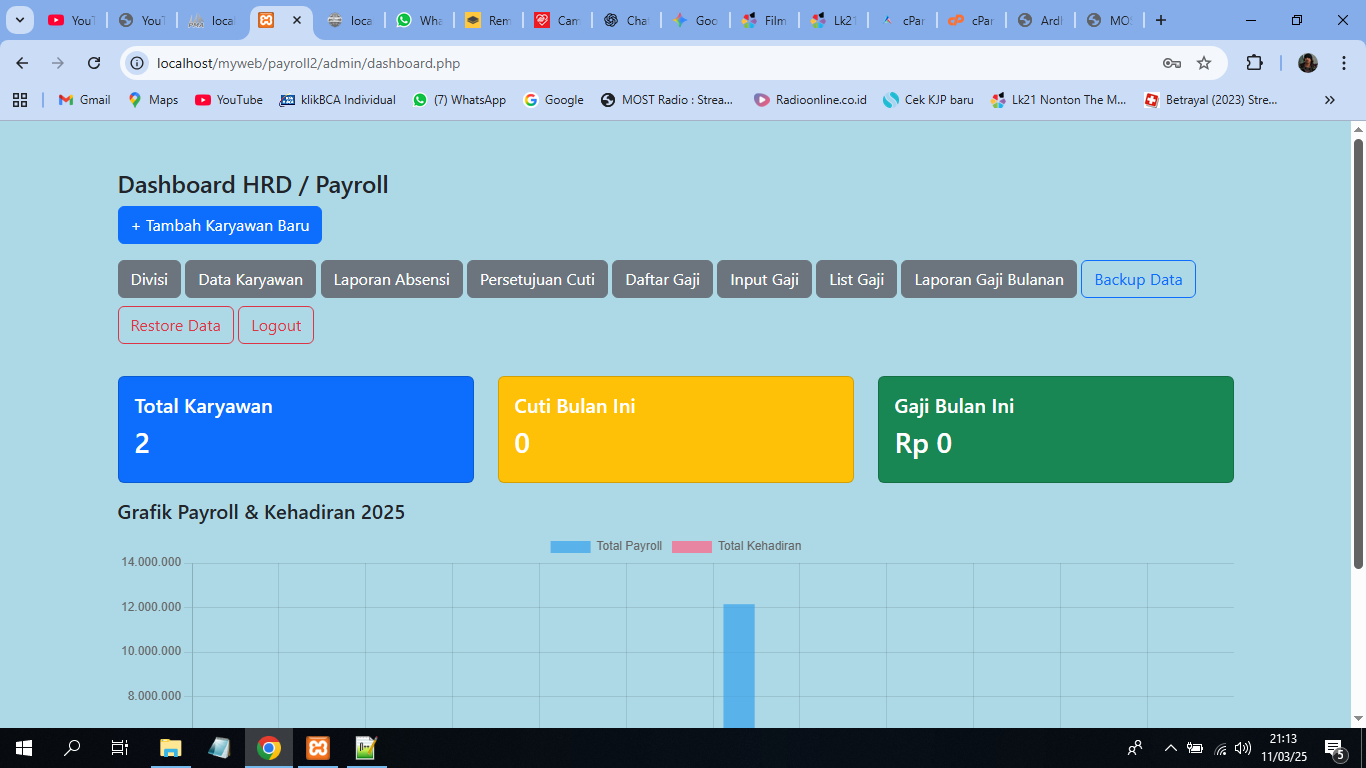Viewport: 1366px width, 768px height.
Task: Click the browser profile avatar
Action: point(1307,62)
